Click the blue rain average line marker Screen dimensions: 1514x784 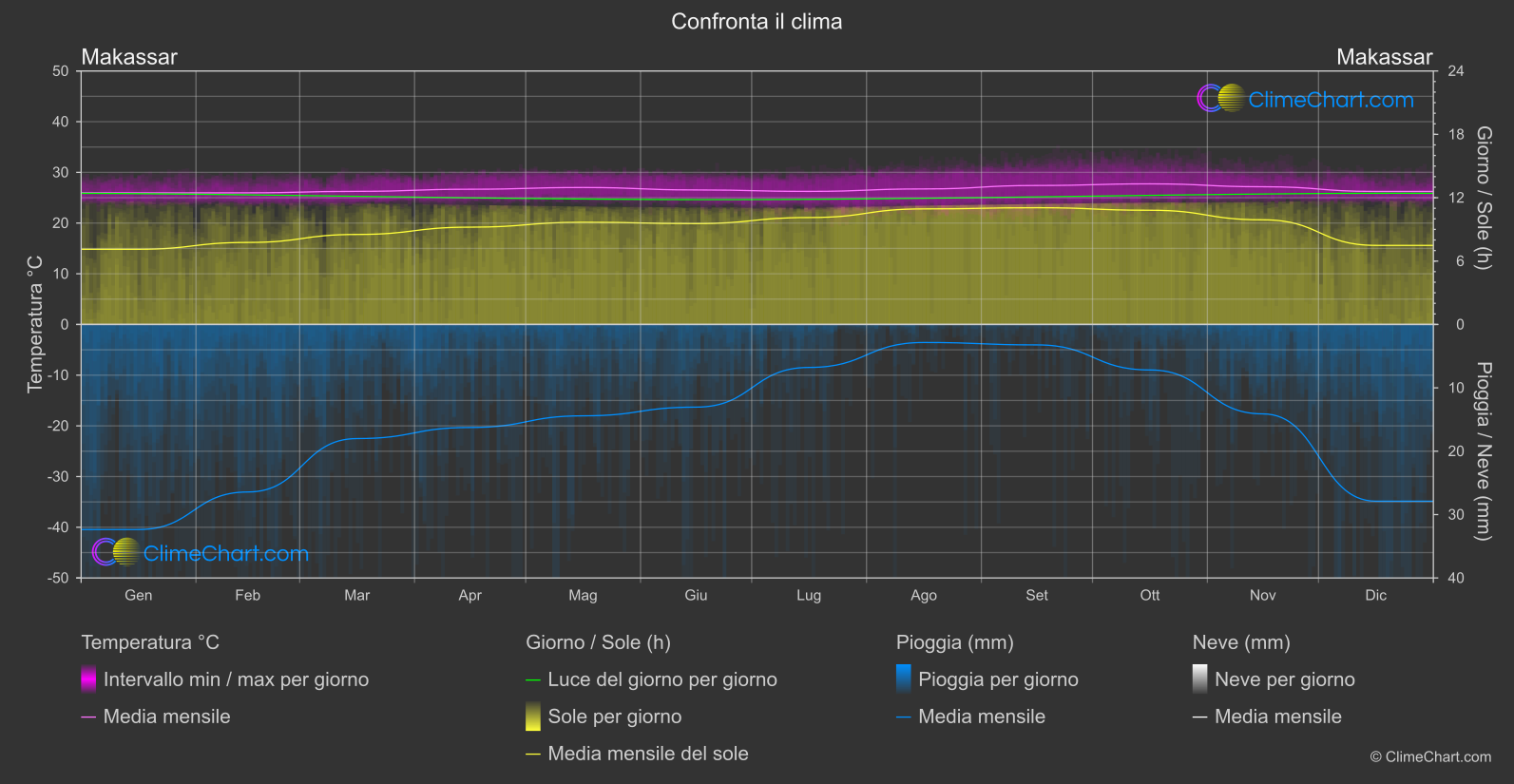pyautogui.click(x=904, y=717)
